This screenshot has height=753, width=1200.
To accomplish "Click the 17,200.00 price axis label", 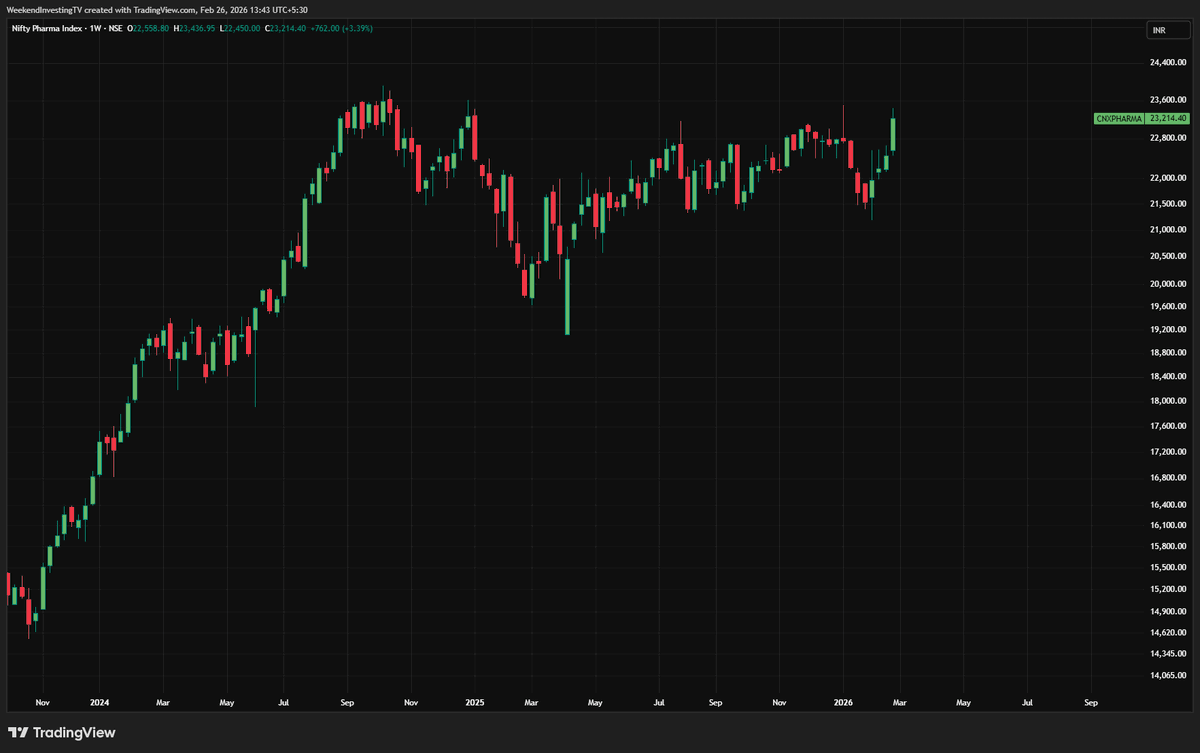I will coord(1168,452).
